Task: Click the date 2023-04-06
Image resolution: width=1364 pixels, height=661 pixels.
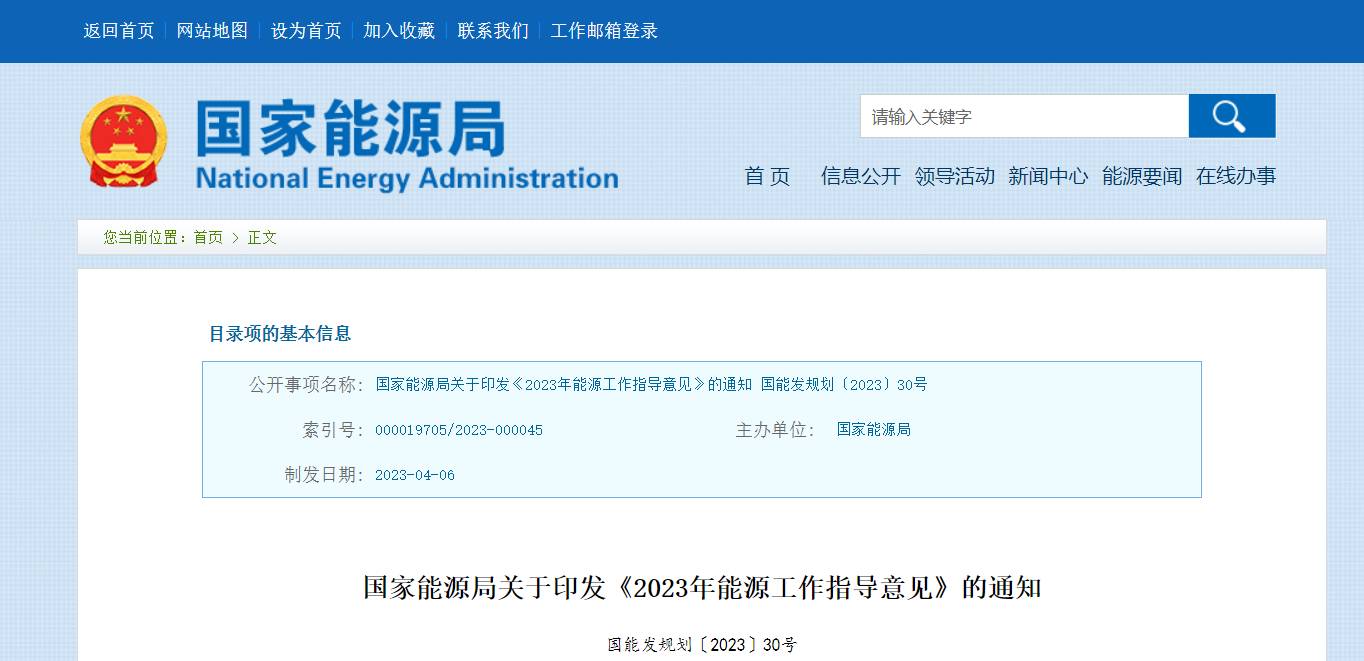Action: [x=415, y=476]
